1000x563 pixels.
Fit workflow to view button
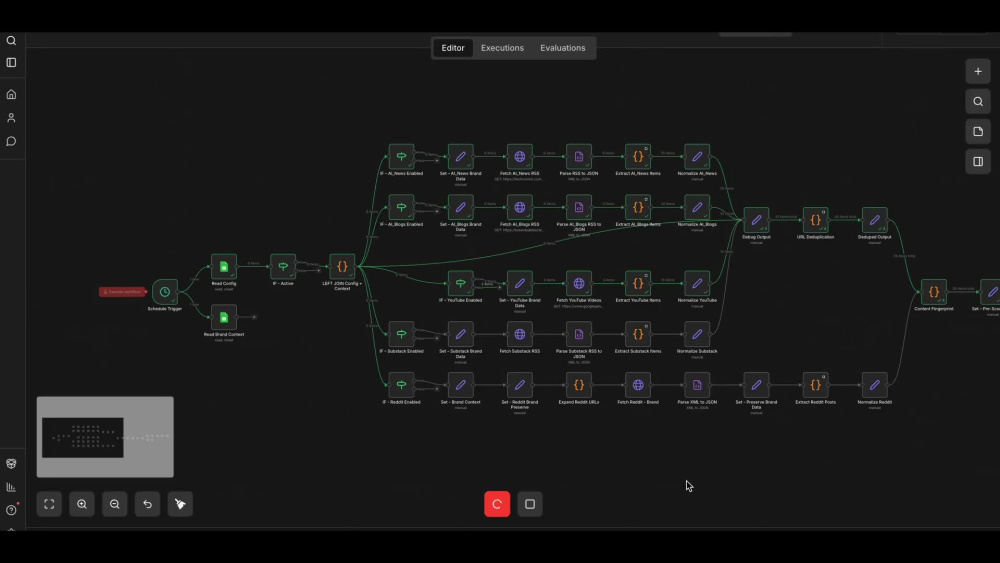49,504
